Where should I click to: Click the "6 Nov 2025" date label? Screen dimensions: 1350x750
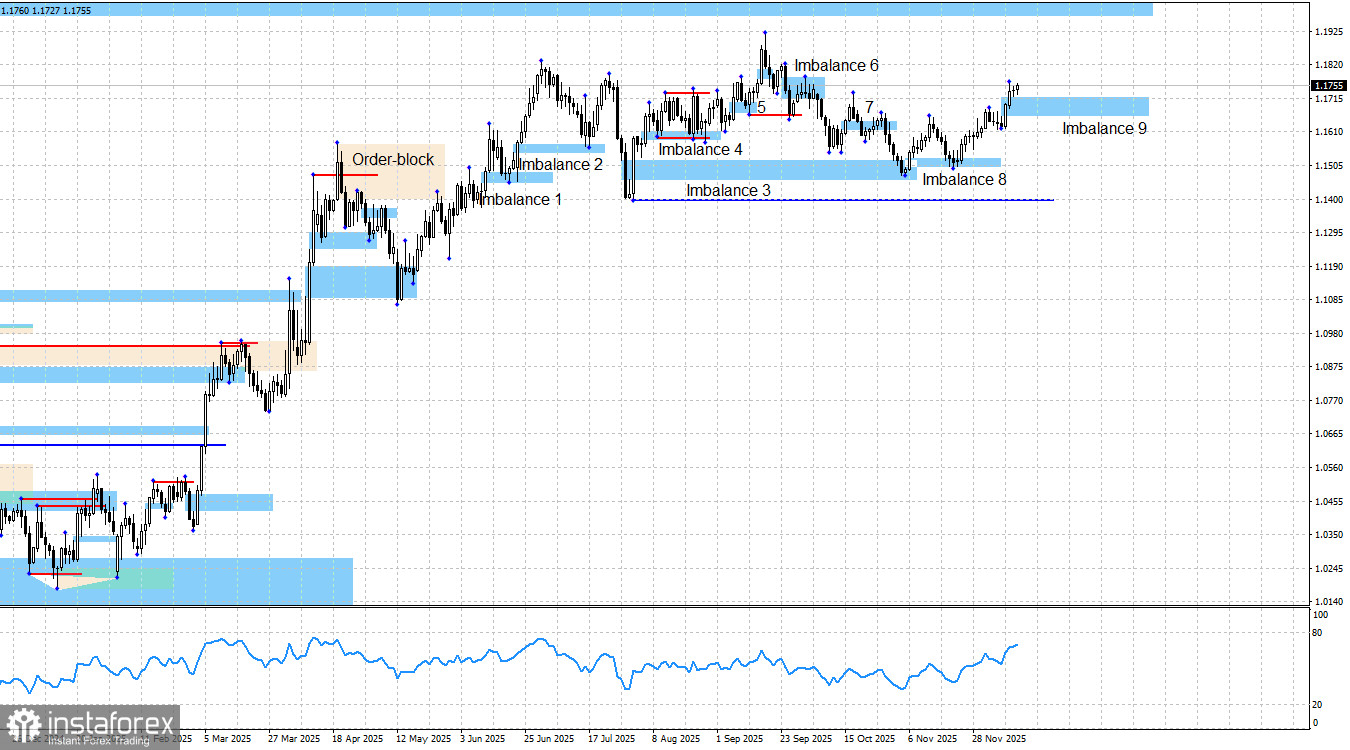933,739
